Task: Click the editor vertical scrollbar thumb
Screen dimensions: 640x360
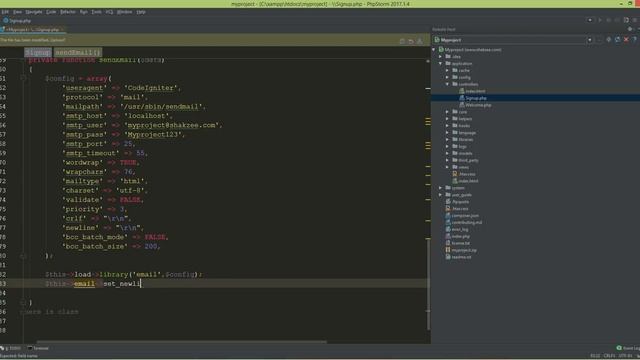Action: pos(428,284)
